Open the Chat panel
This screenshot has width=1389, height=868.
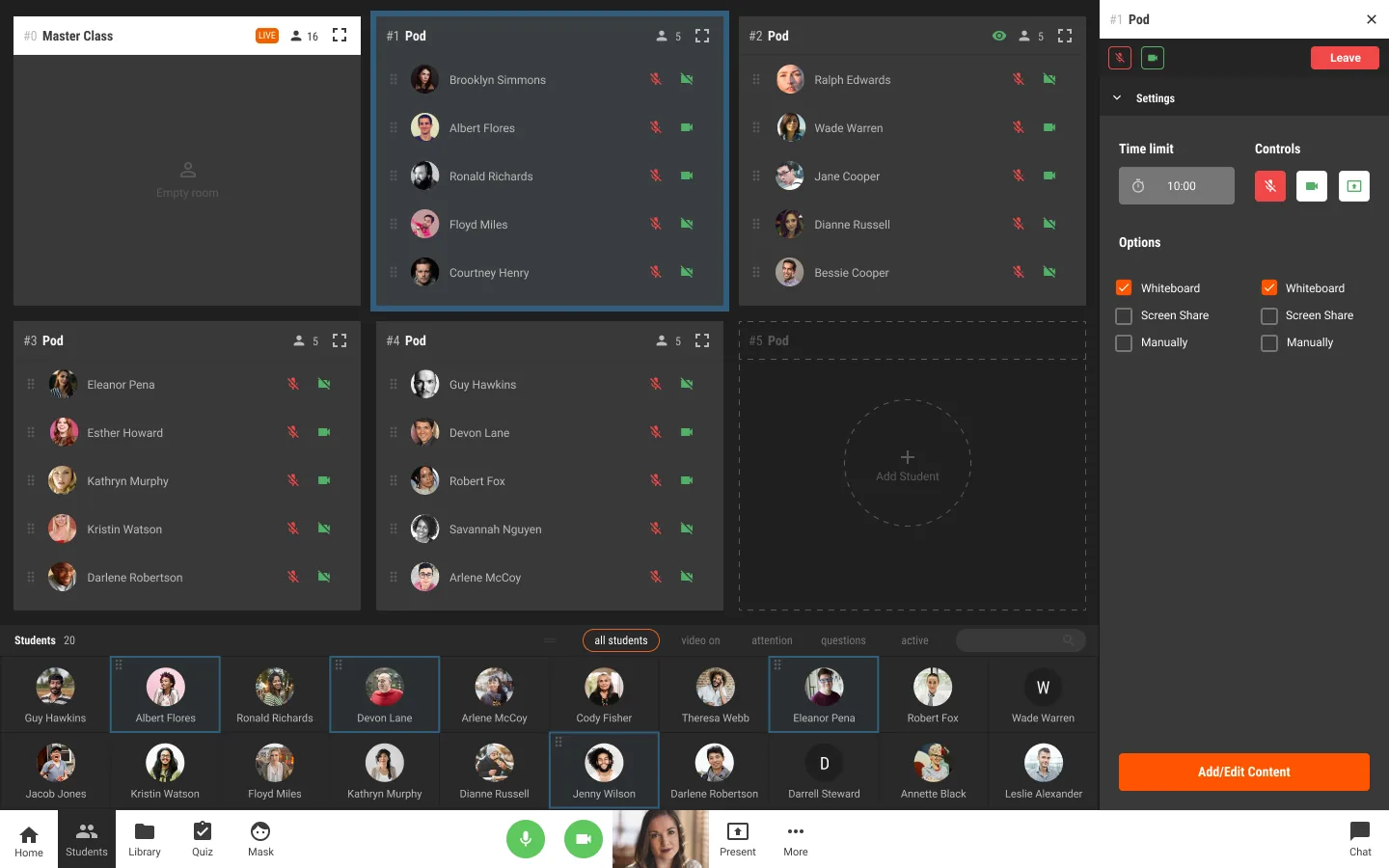1360,839
